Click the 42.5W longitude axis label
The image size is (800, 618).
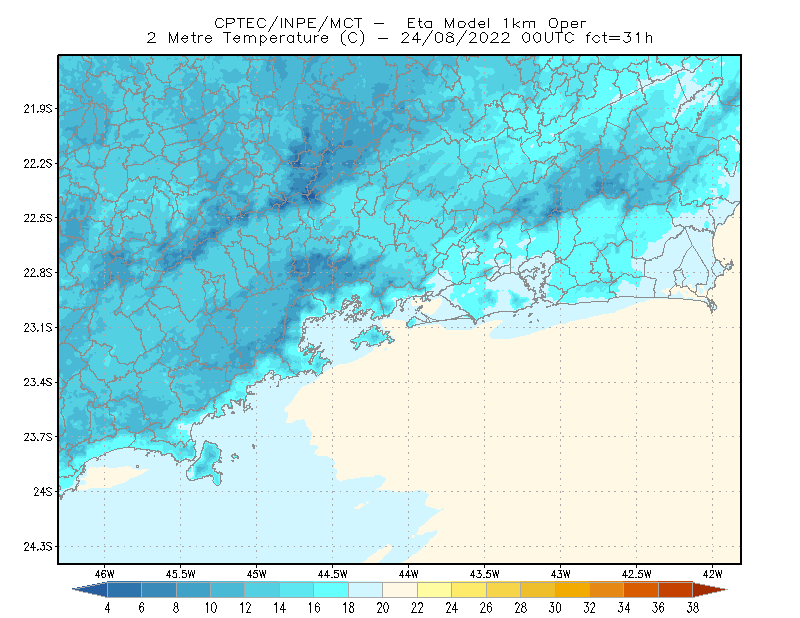tap(636, 574)
